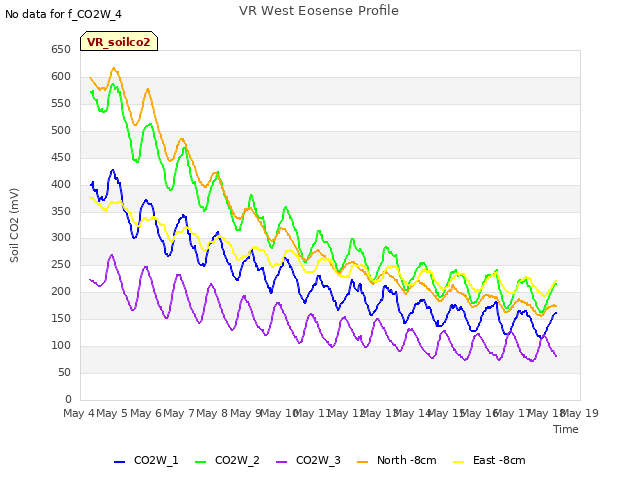This screenshot has height=480, width=640.
Task: Click the VR_soilco2 label box
Action: point(119,41)
